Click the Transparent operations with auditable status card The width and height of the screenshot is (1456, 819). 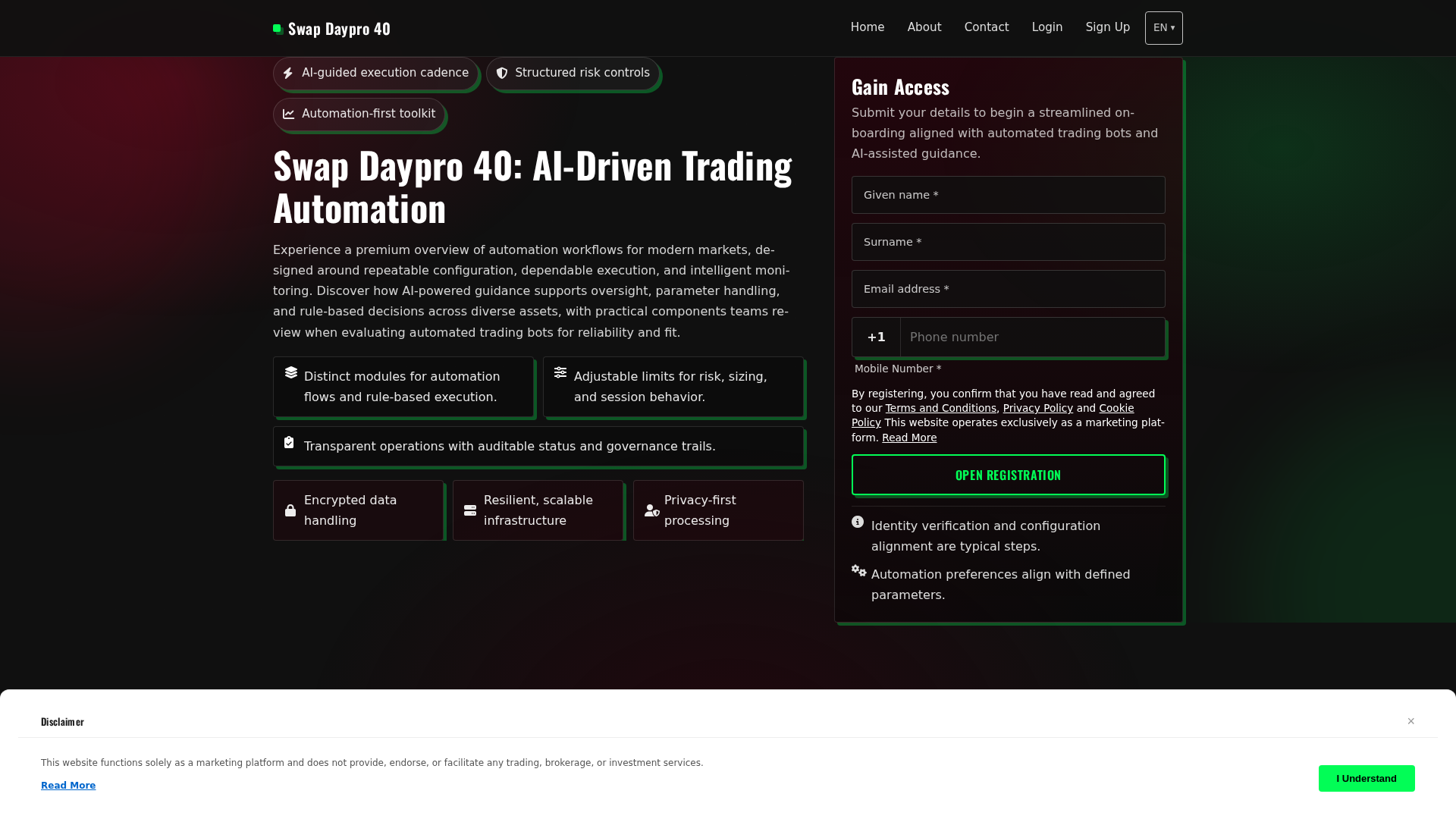tap(538, 446)
